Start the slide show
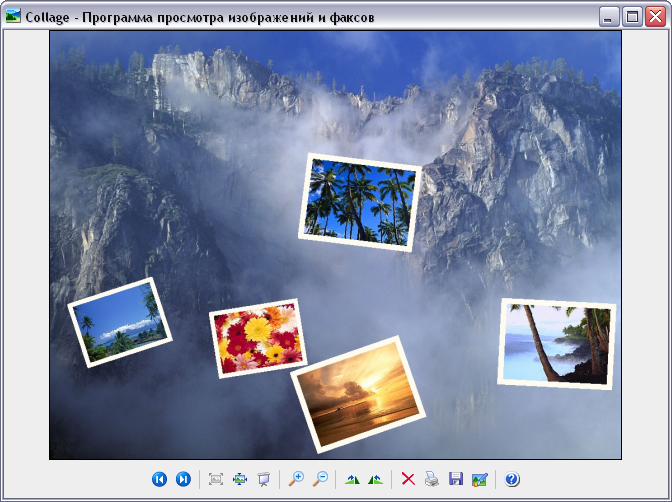The width and height of the screenshot is (672, 502). [x=264, y=479]
